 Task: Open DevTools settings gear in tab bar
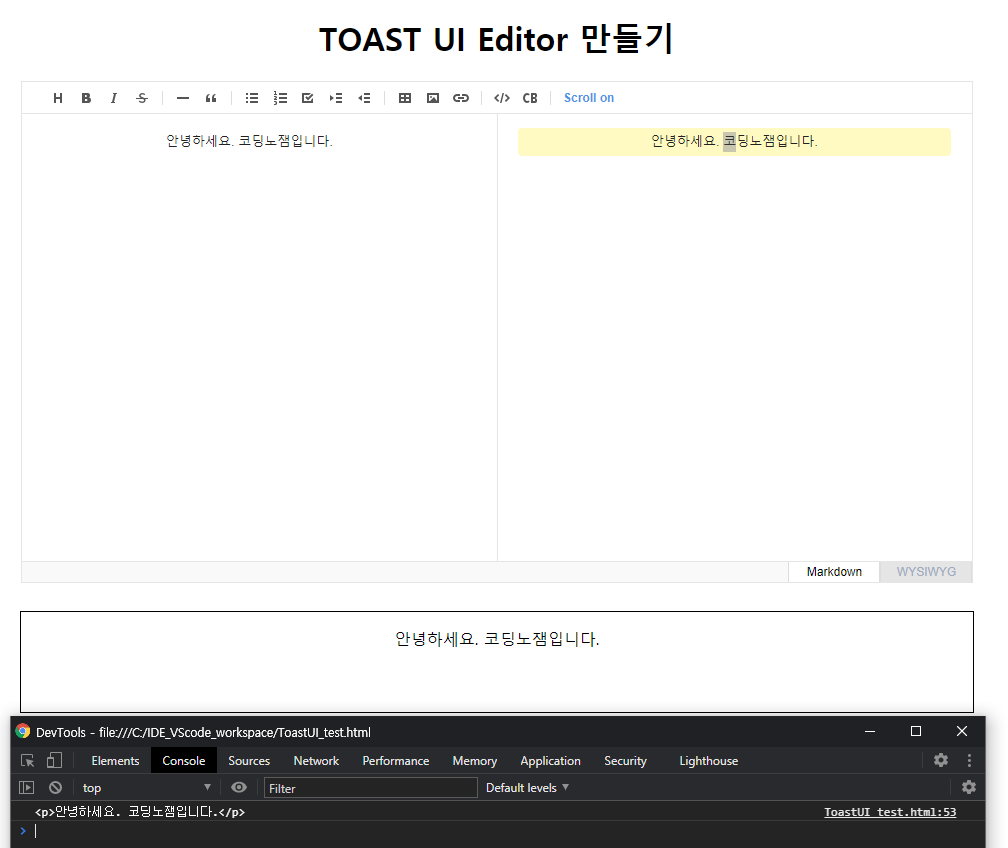[x=940, y=760]
